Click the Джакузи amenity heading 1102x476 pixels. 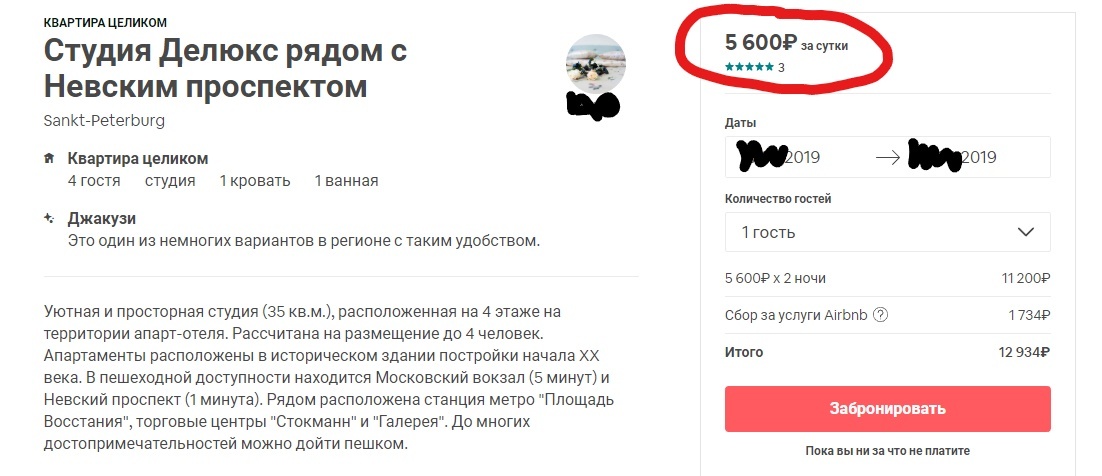click(101, 218)
